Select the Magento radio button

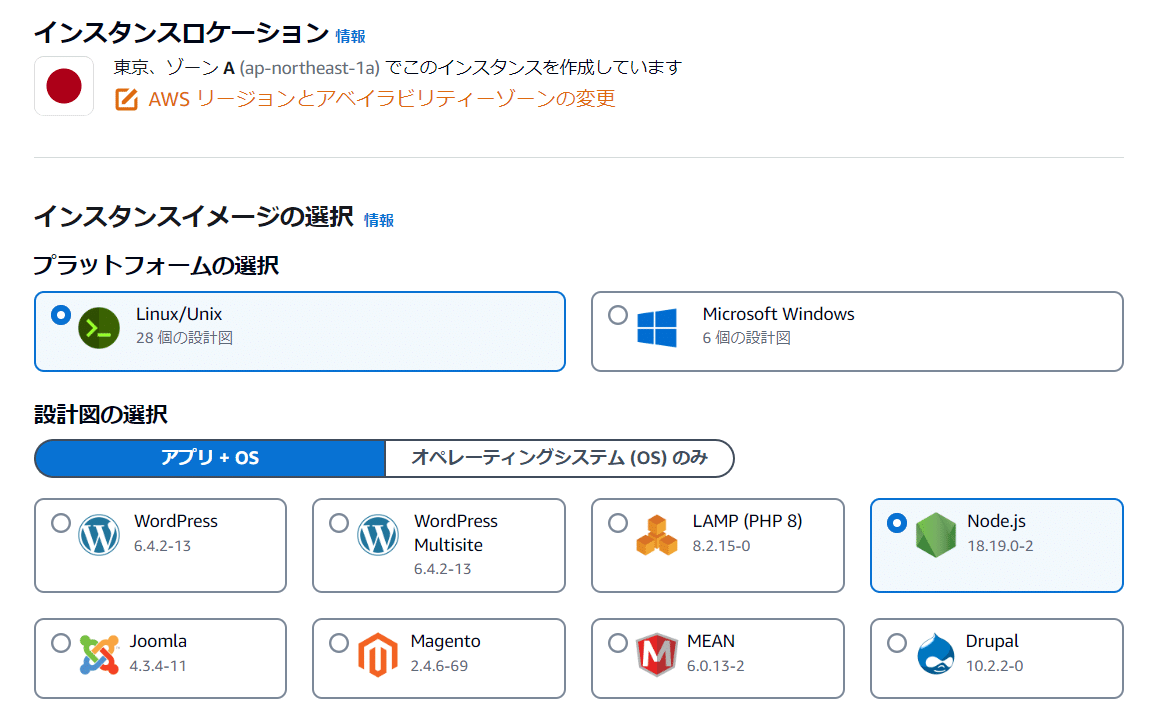click(x=339, y=643)
